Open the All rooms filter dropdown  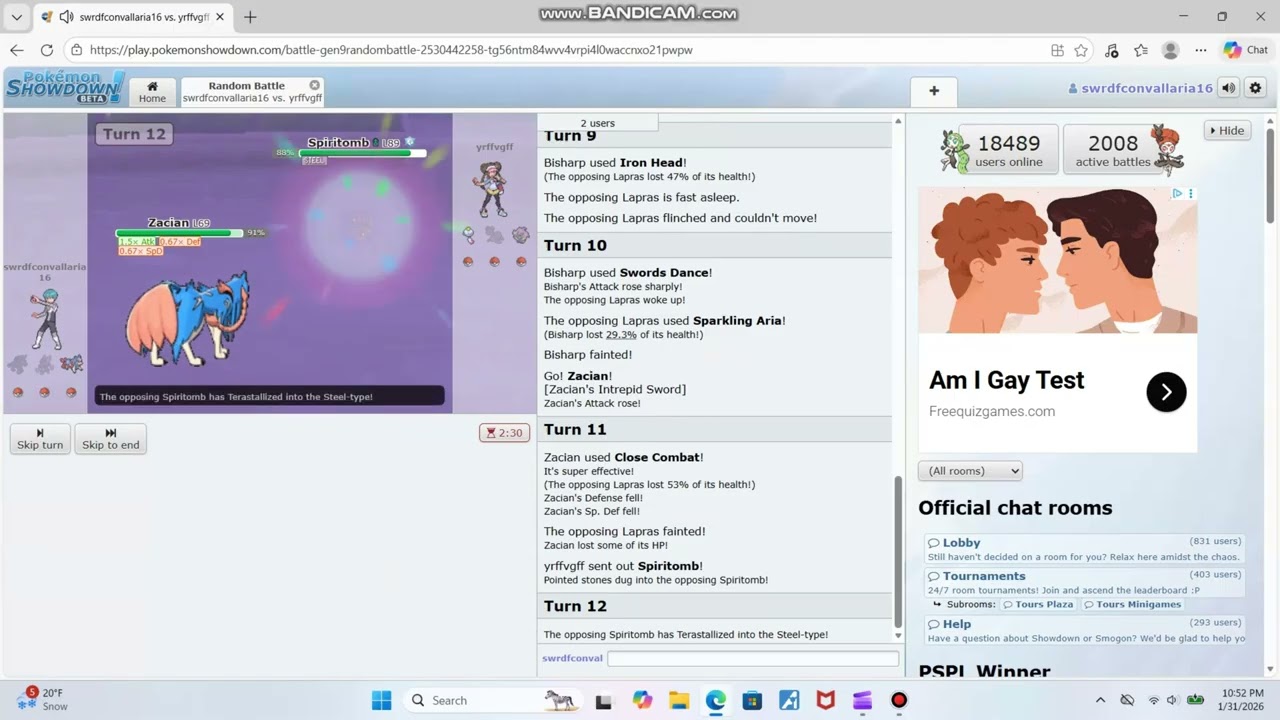pos(970,471)
